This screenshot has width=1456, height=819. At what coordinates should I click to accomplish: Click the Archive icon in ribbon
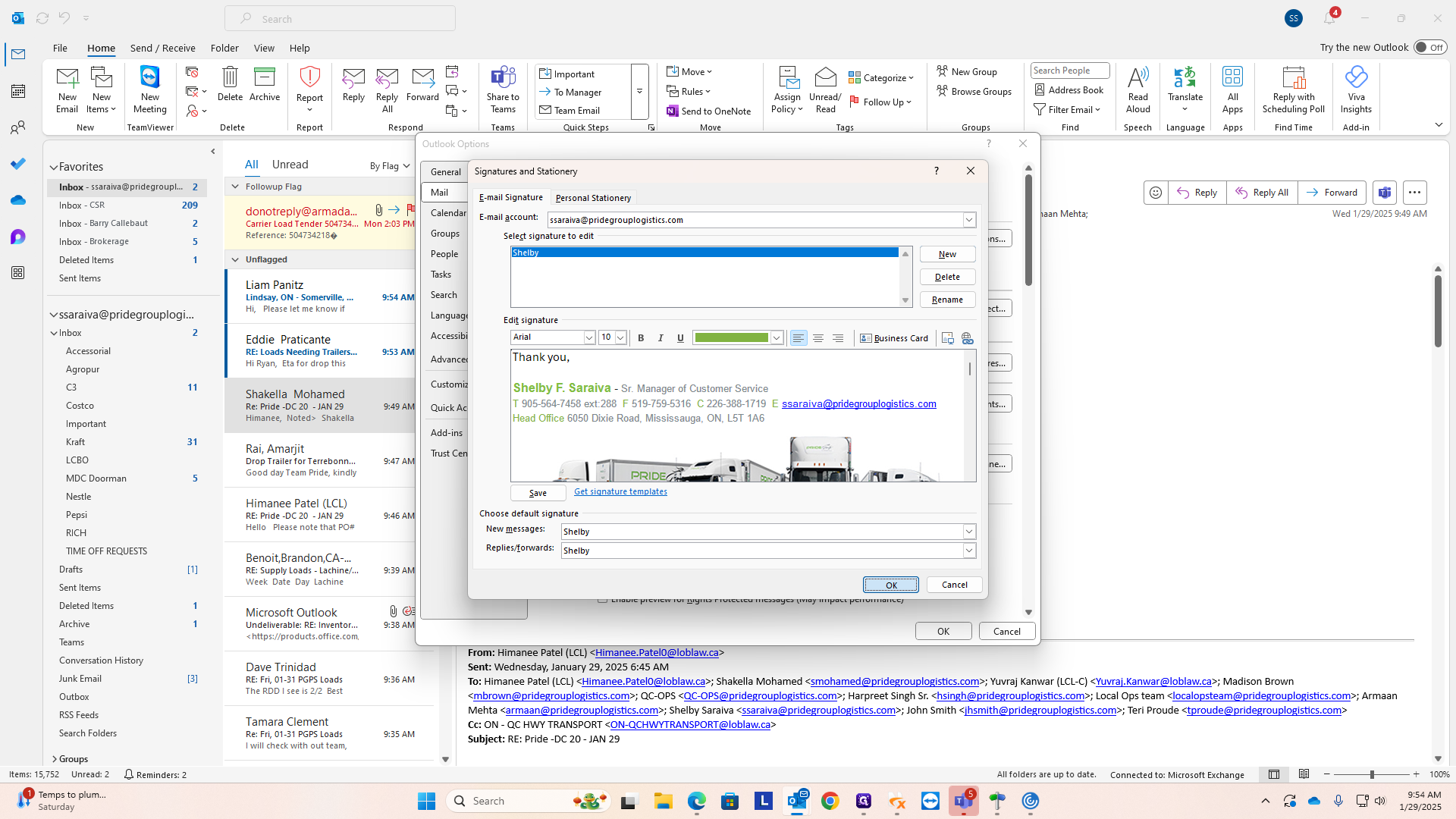(x=265, y=83)
